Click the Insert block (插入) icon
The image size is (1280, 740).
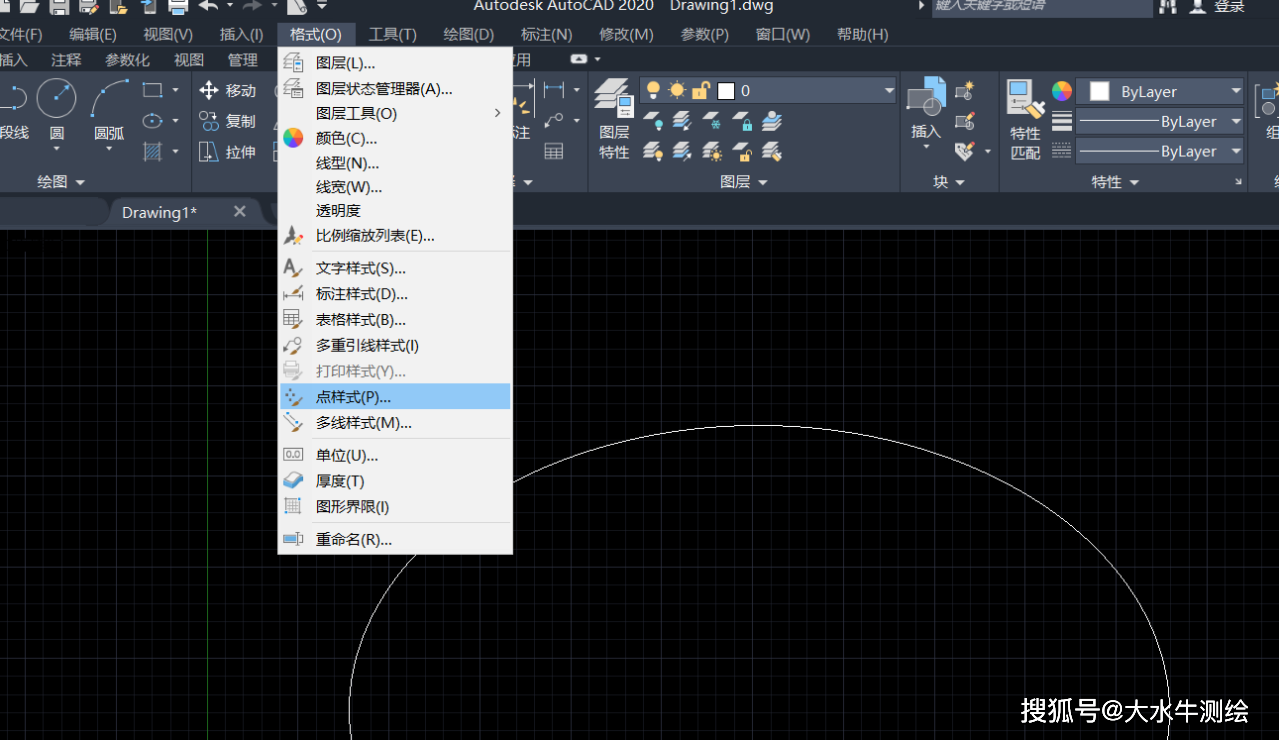click(x=926, y=106)
